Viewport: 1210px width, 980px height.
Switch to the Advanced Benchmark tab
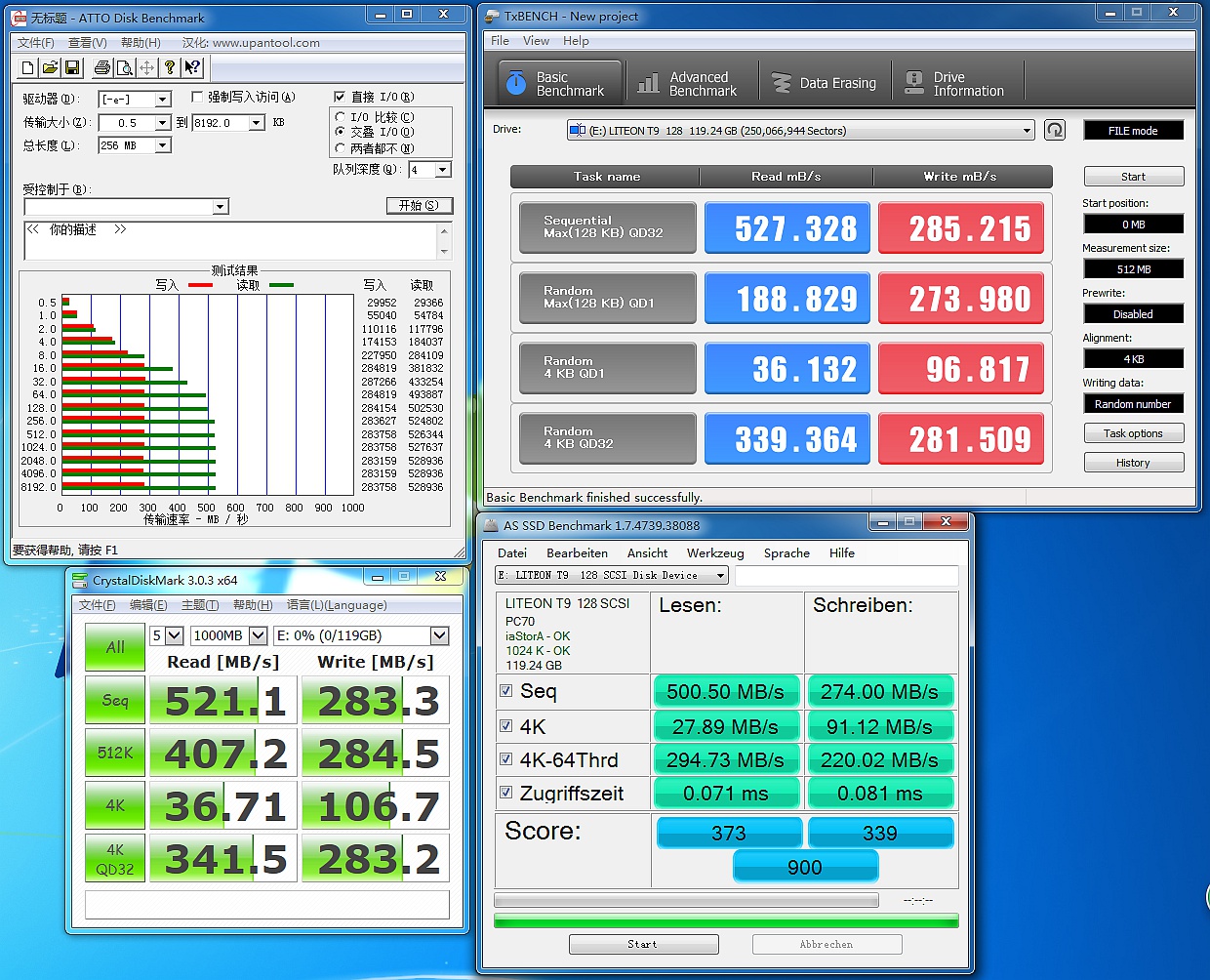point(687,84)
